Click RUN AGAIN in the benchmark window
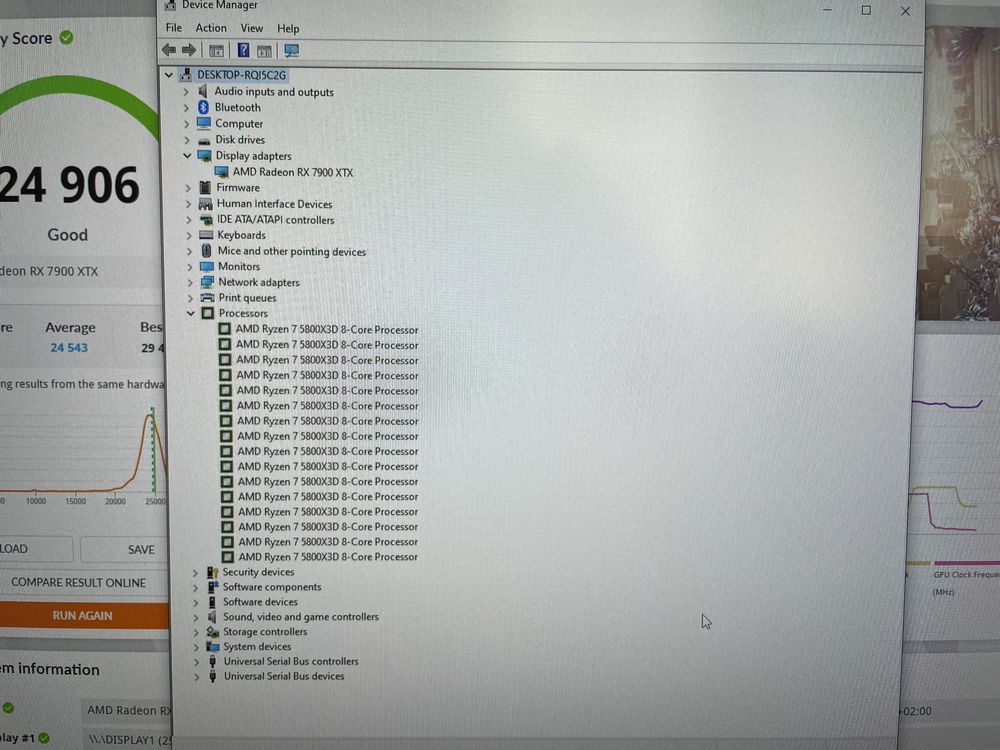The image size is (1000, 750). 84,615
